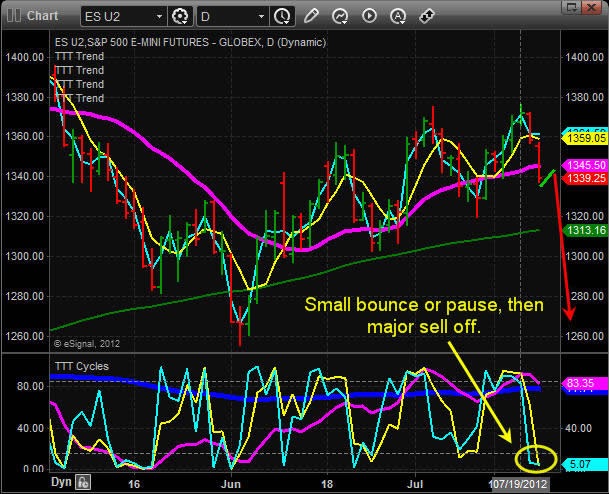
Task: Click the refresh chart arrow icon
Action: tap(339, 16)
